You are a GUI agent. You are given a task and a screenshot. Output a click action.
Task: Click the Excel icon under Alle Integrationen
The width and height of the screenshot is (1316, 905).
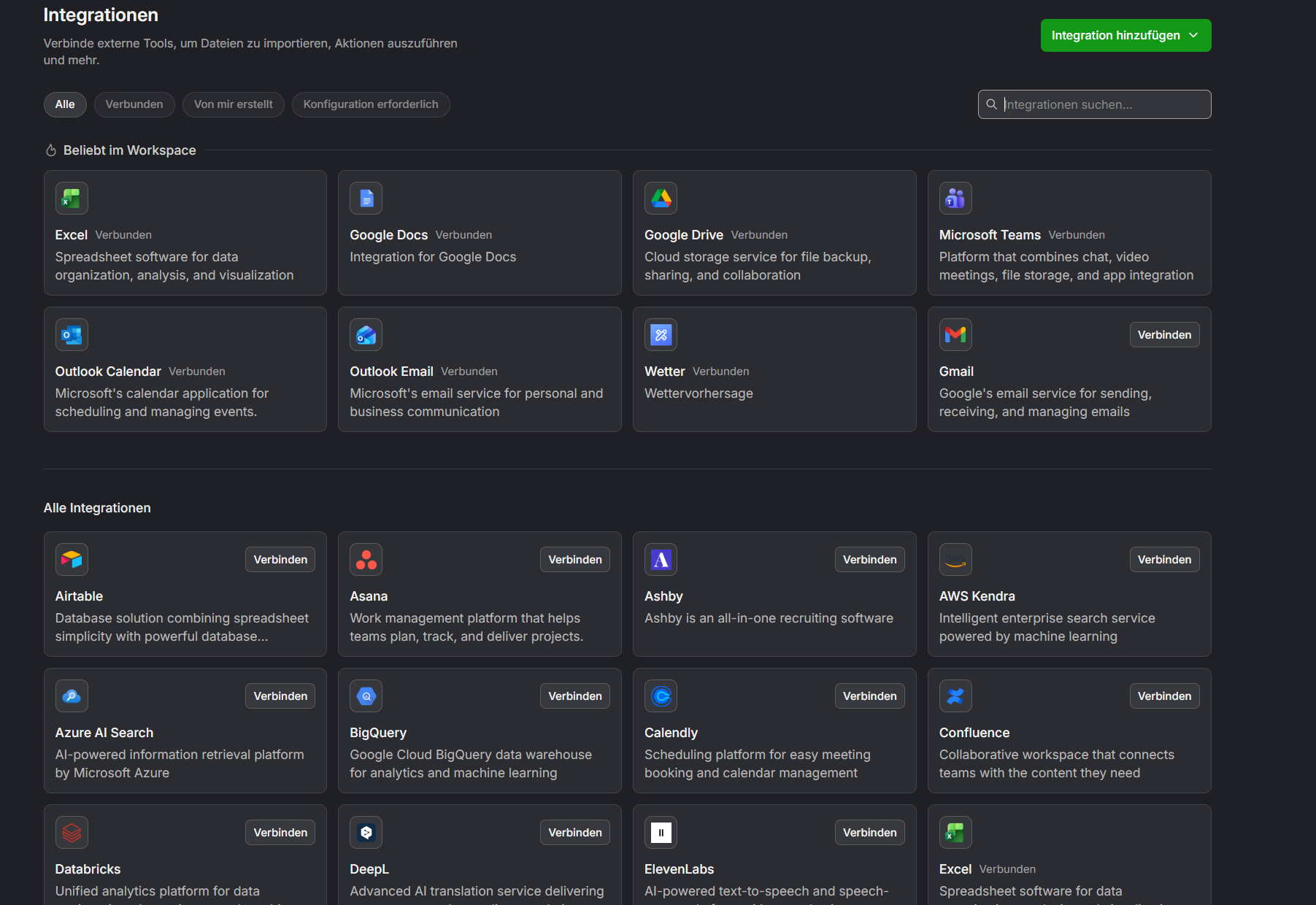[x=955, y=833]
